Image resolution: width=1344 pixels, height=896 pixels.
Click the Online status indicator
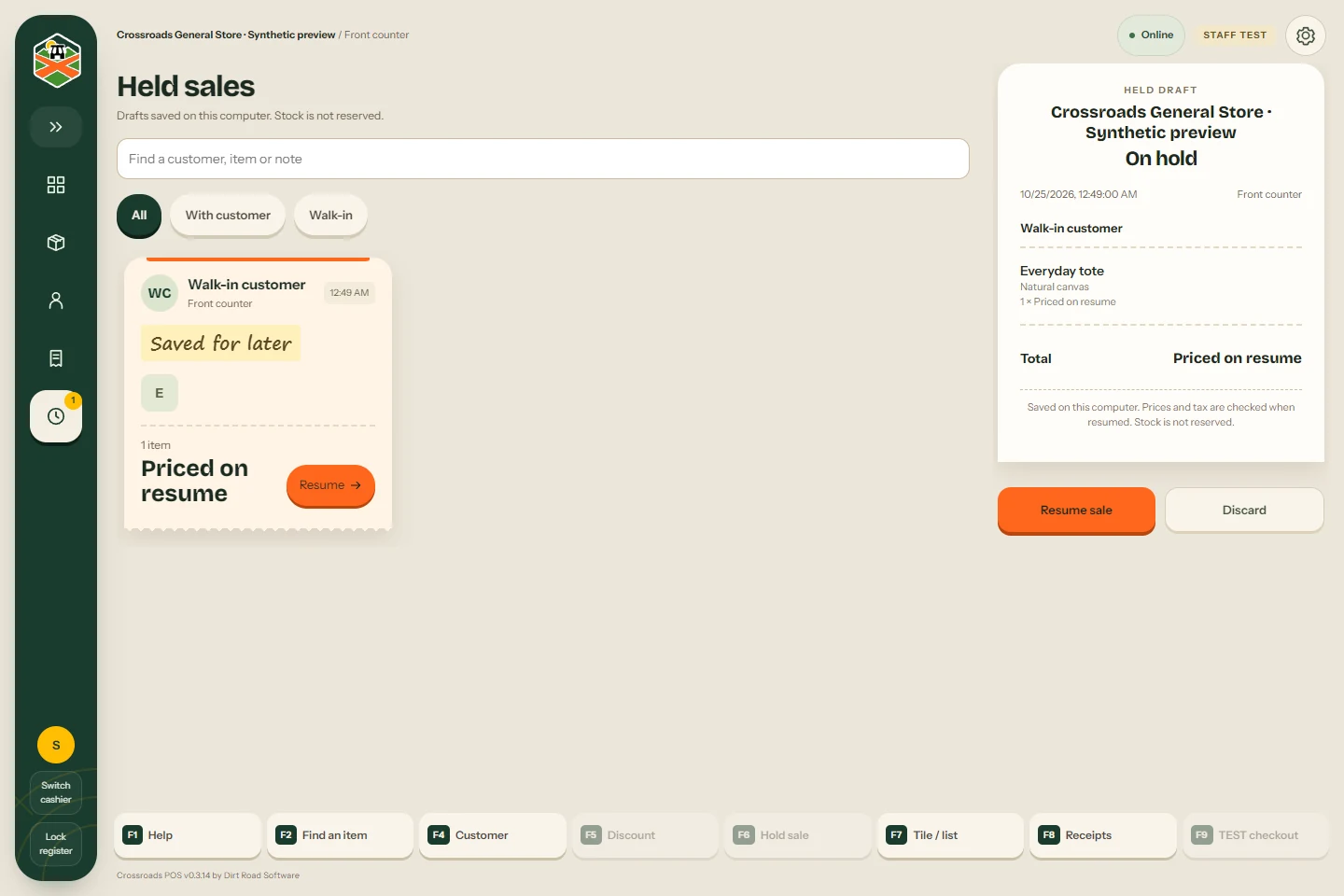1151,35
